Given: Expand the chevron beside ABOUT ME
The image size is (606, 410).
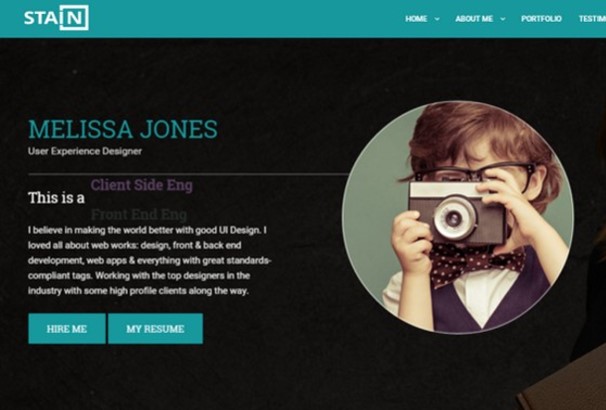Looking at the screenshot, I should 503,19.
